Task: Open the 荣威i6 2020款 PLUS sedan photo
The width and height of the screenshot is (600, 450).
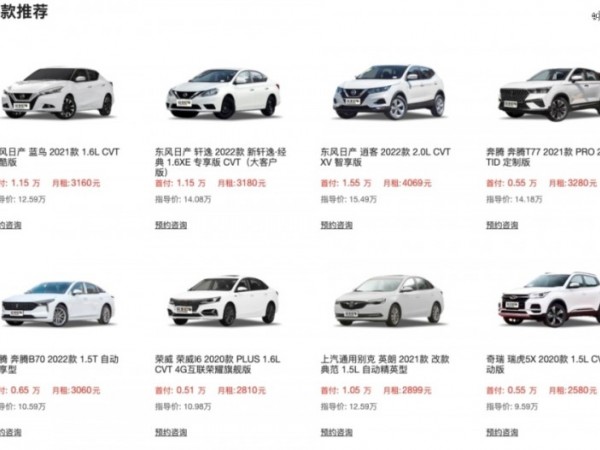Action: pyautogui.click(x=223, y=301)
